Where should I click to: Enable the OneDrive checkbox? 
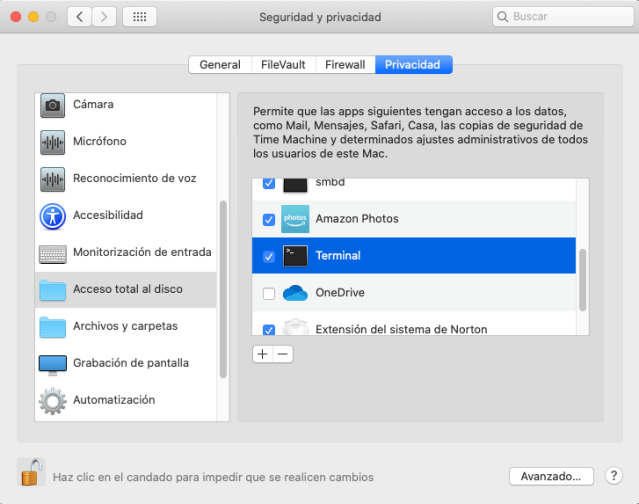pyautogui.click(x=268, y=293)
